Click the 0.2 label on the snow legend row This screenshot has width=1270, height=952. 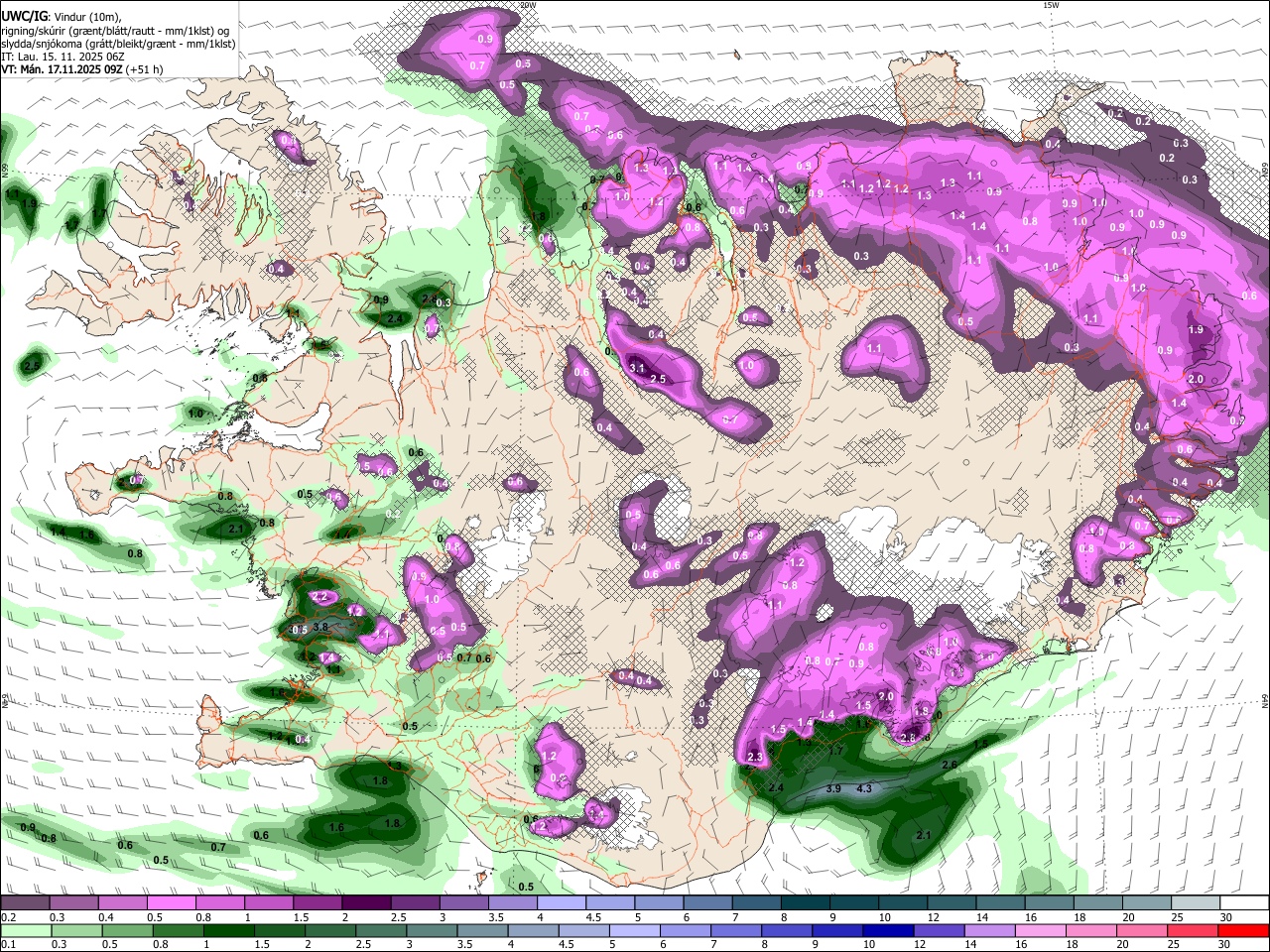point(7,917)
